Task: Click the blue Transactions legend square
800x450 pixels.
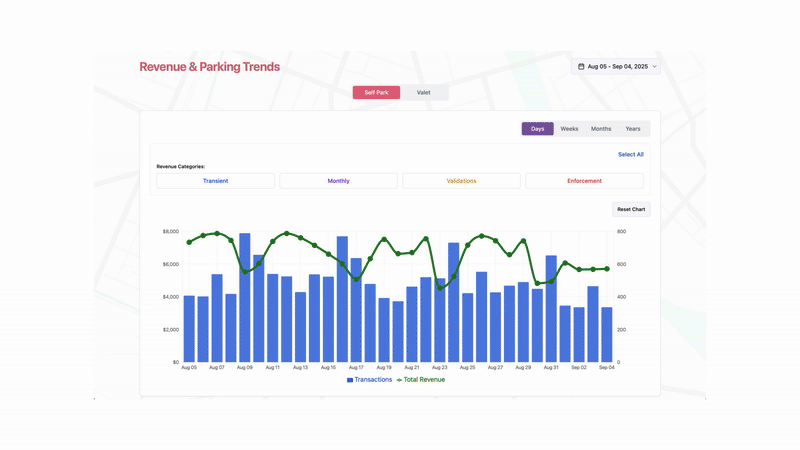Action: point(350,380)
